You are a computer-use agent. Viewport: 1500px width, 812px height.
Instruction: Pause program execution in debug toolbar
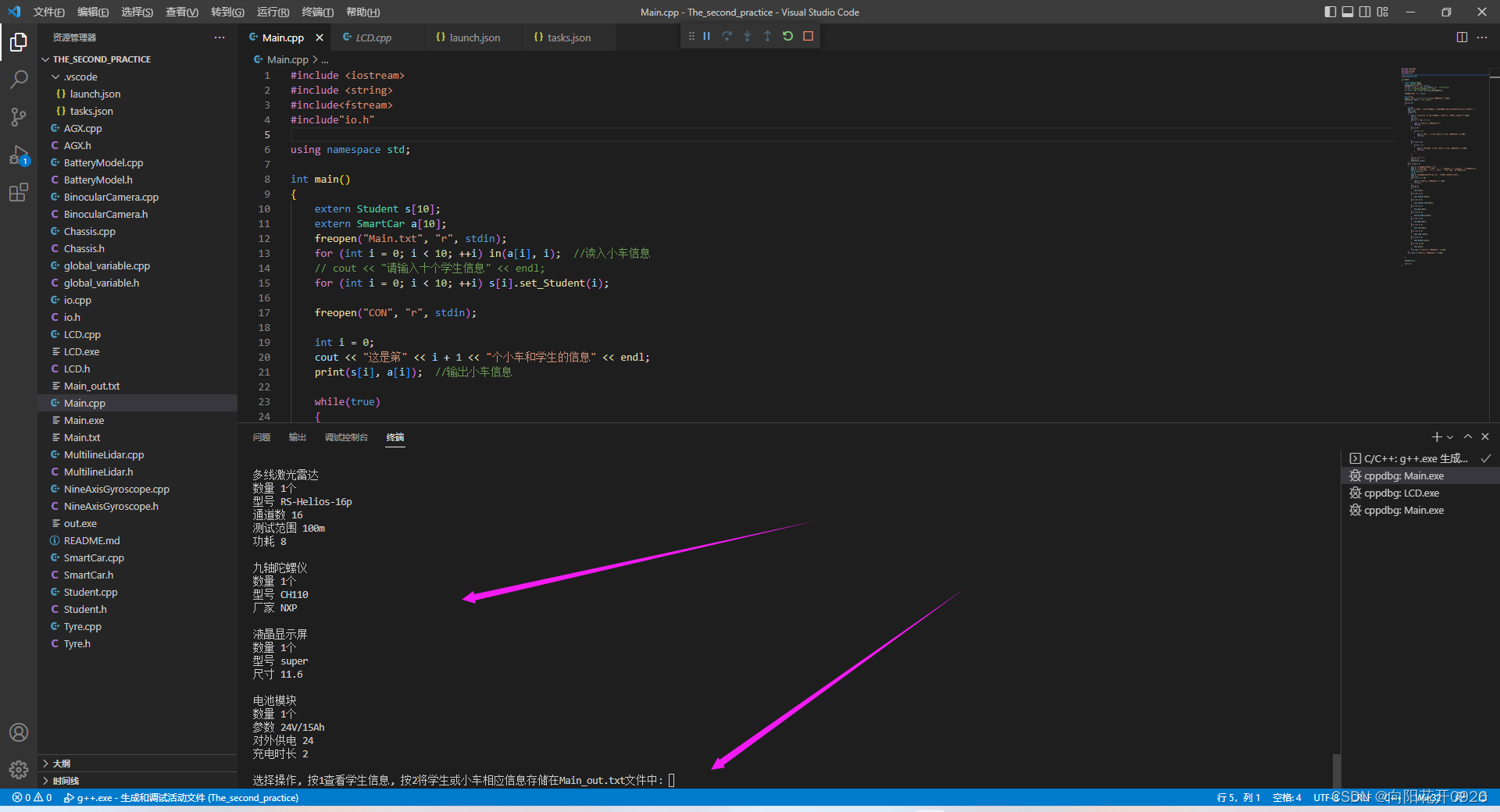point(706,36)
